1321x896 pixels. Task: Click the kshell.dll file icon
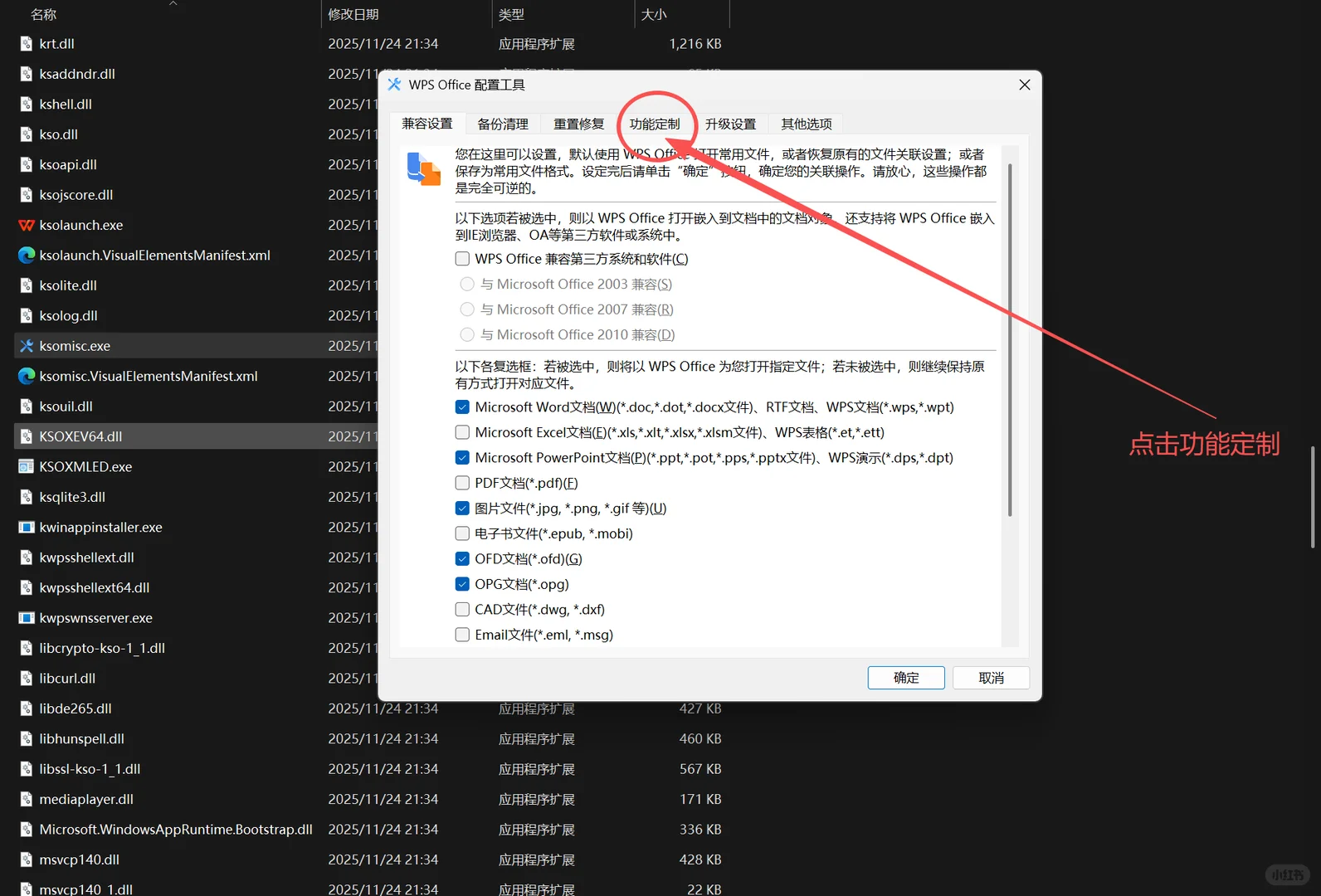27,105
